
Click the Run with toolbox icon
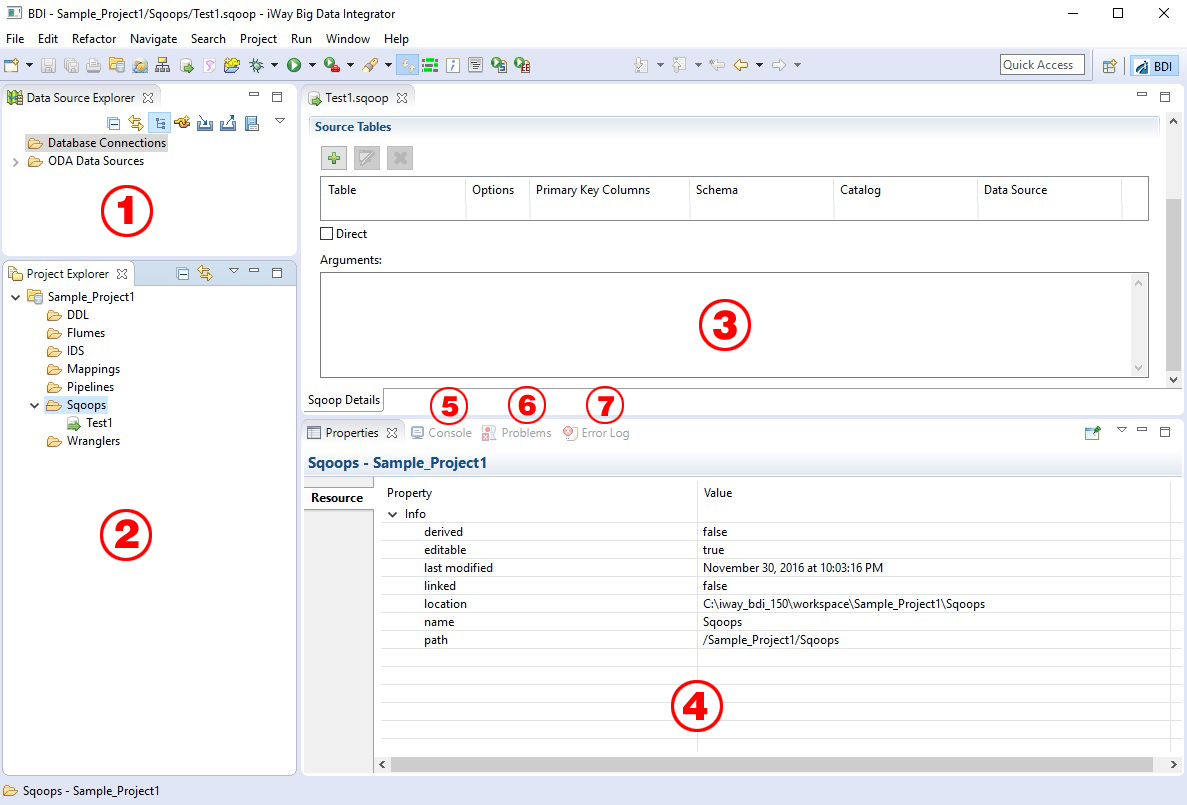click(x=332, y=65)
